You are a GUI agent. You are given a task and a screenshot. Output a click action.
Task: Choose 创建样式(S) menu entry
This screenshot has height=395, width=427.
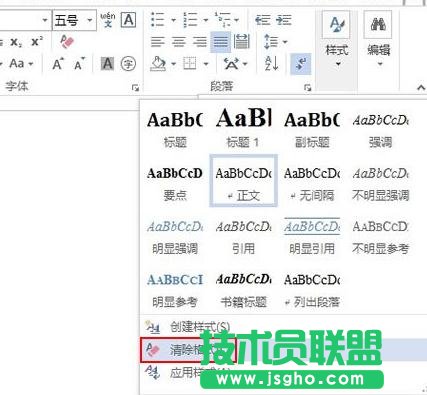coord(283,327)
